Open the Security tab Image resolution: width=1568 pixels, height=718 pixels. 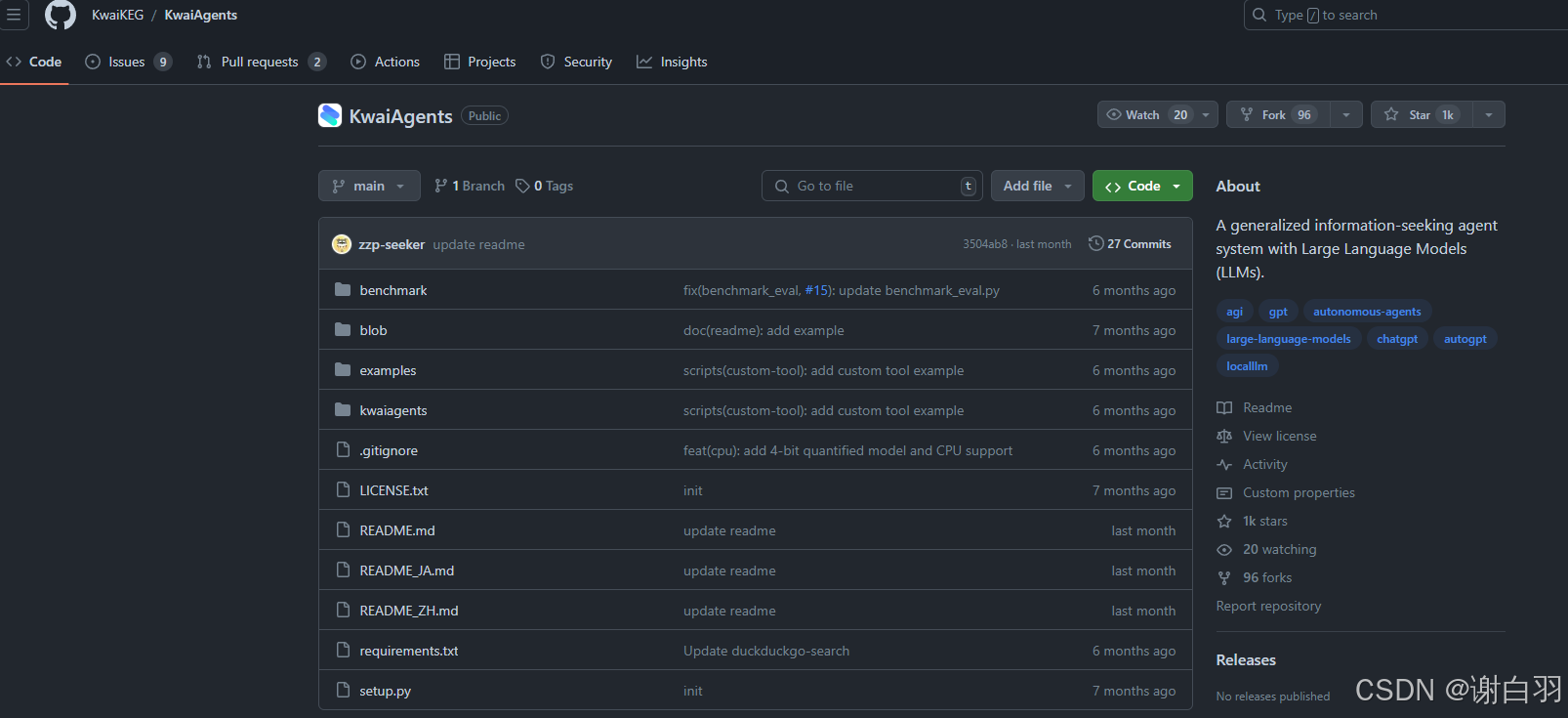click(576, 62)
